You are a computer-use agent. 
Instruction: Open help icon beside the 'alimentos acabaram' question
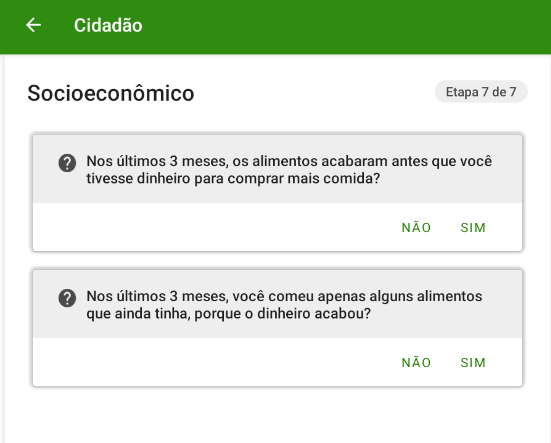67,163
